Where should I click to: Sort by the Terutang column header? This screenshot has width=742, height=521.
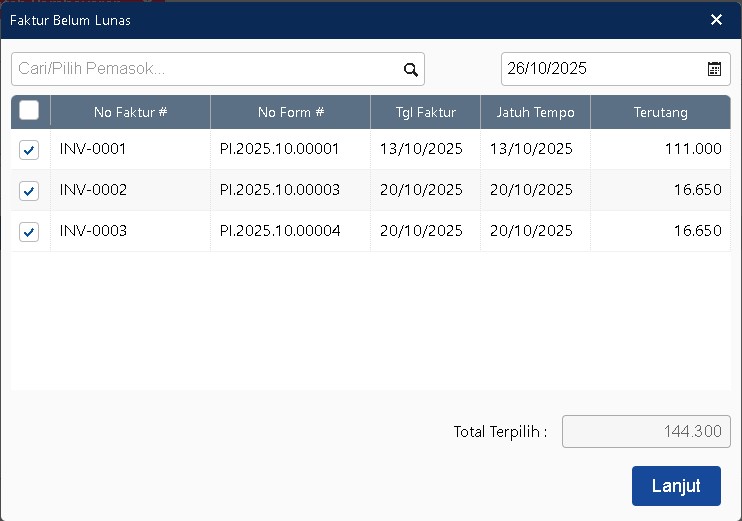[x=660, y=112]
